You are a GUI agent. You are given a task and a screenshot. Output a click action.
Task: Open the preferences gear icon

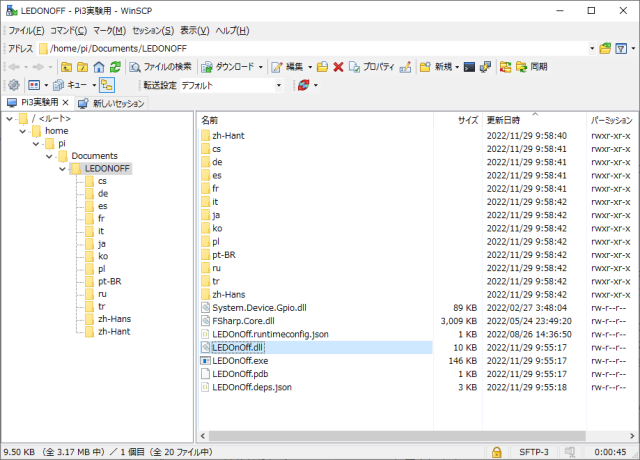pyautogui.click(x=14, y=86)
